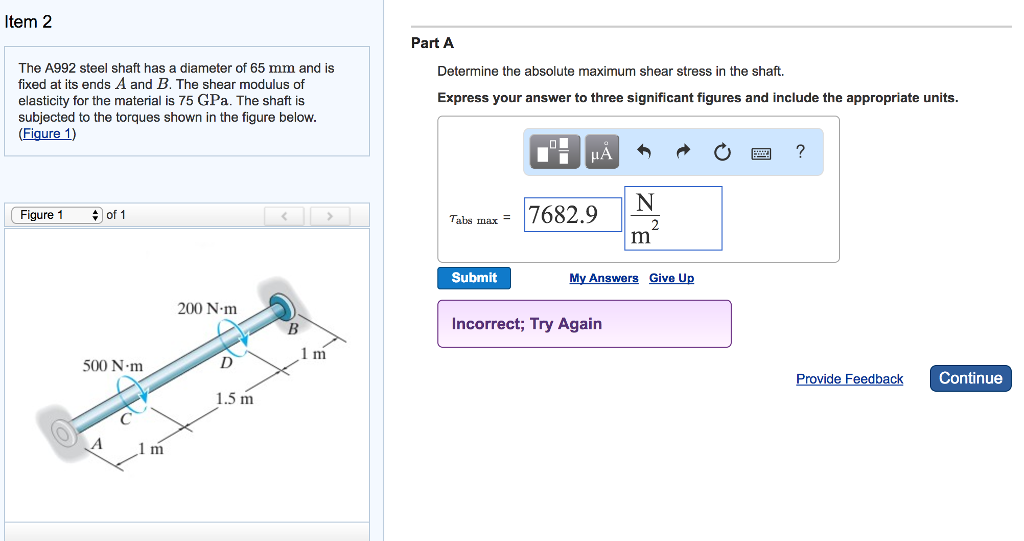Image resolution: width=1024 pixels, height=541 pixels.
Task: Open the Greek symbols μÅ palette
Action: pos(602,152)
